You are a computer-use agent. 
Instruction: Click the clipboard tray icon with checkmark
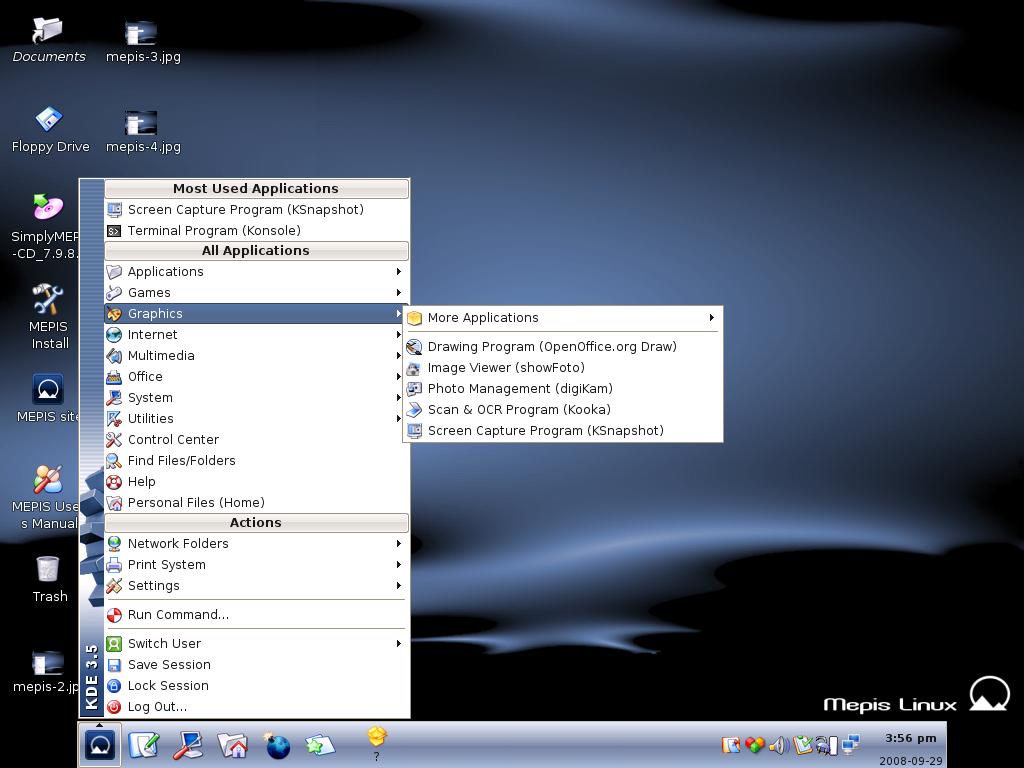pos(803,744)
